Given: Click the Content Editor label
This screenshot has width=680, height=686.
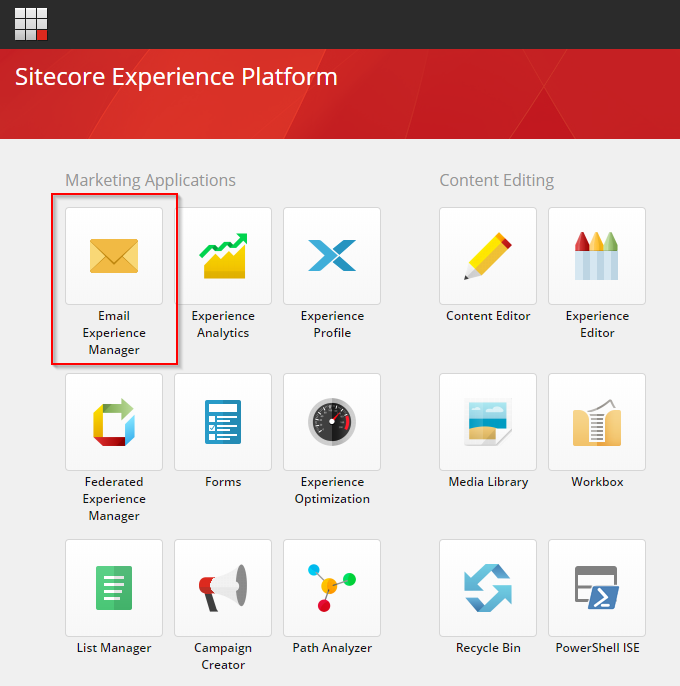Looking at the screenshot, I should click(x=488, y=316).
